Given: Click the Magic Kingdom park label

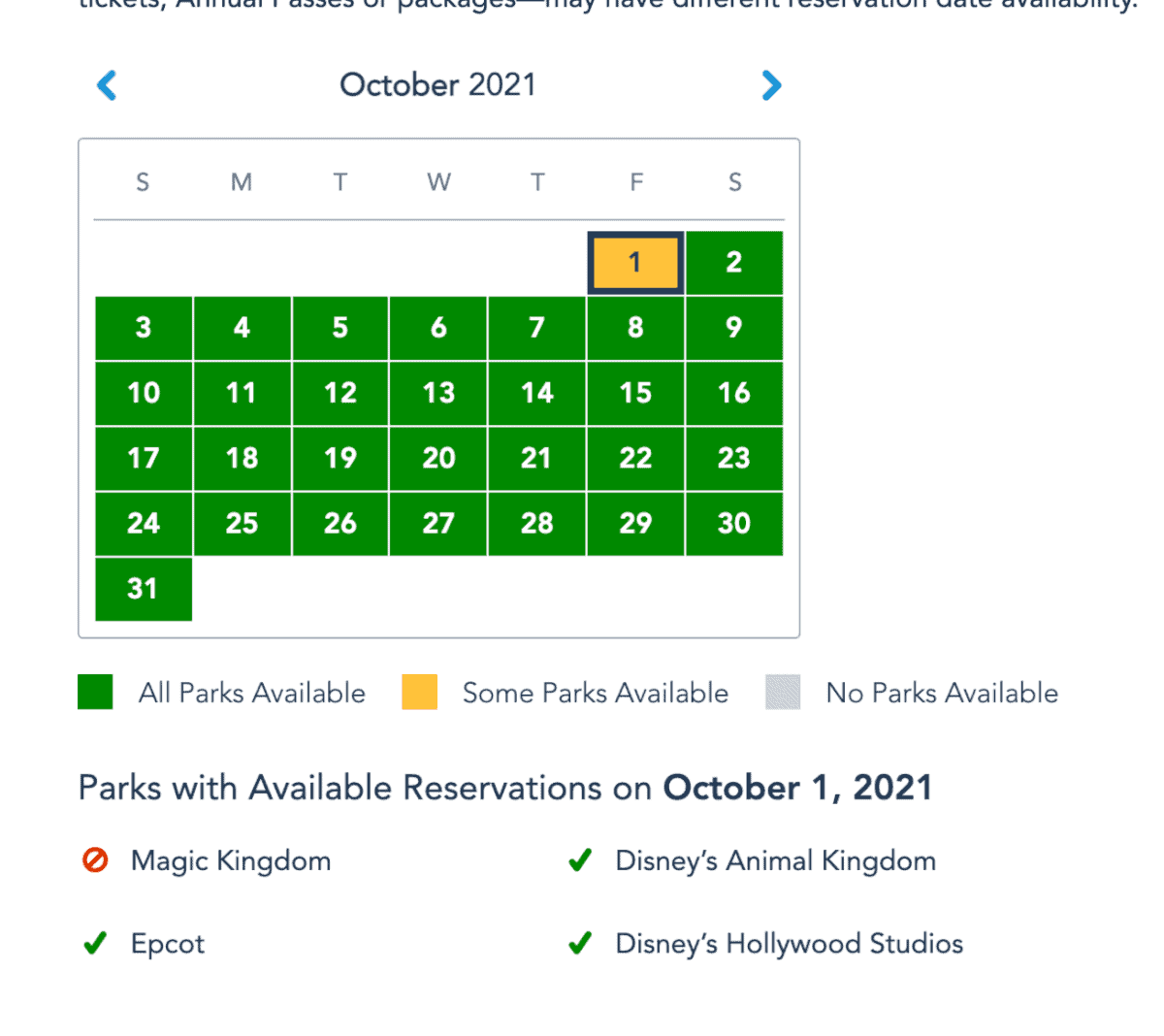Looking at the screenshot, I should tap(231, 860).
